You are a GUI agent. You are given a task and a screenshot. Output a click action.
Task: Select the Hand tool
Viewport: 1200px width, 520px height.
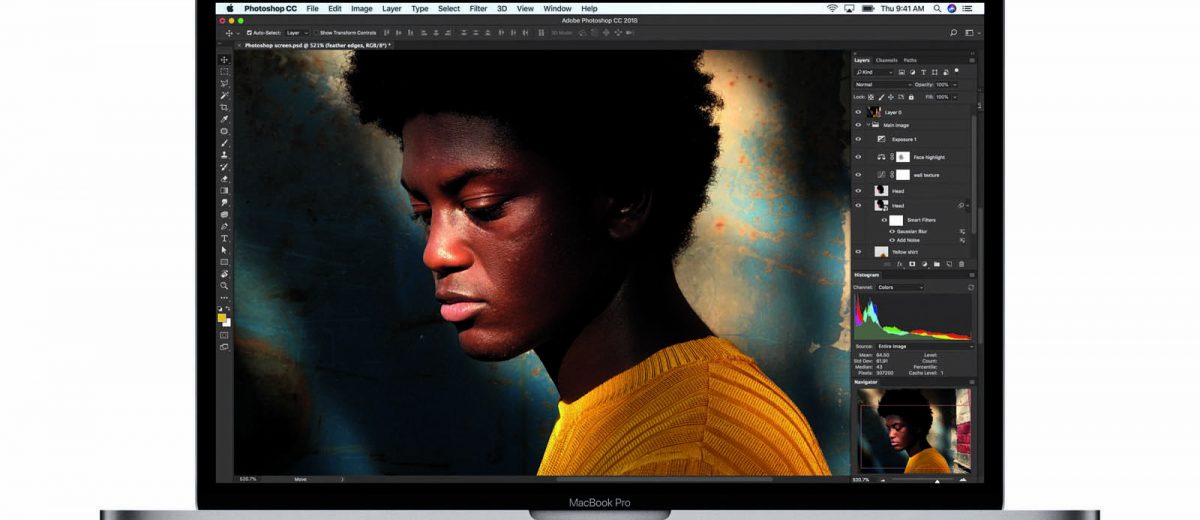(224, 274)
